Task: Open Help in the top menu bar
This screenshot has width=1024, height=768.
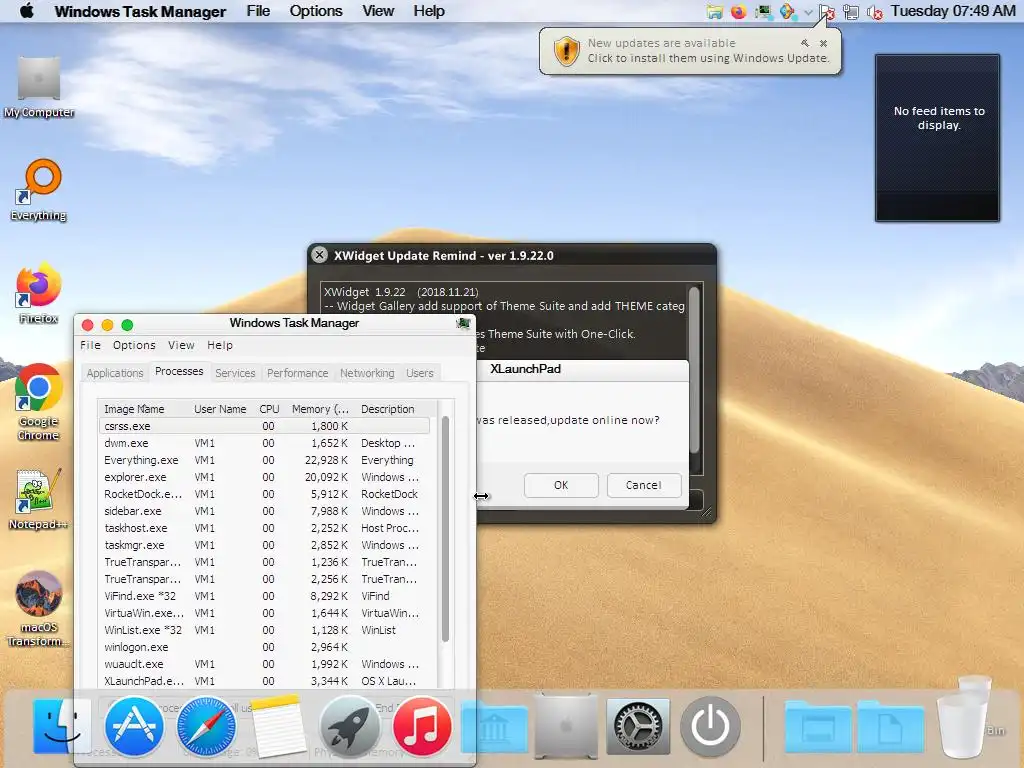Action: pos(429,11)
